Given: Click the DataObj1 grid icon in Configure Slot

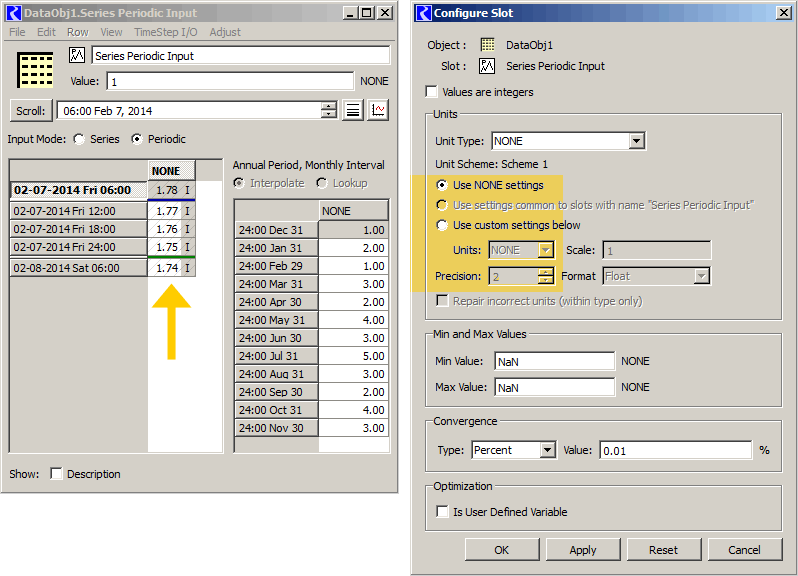Looking at the screenshot, I should 488,45.
